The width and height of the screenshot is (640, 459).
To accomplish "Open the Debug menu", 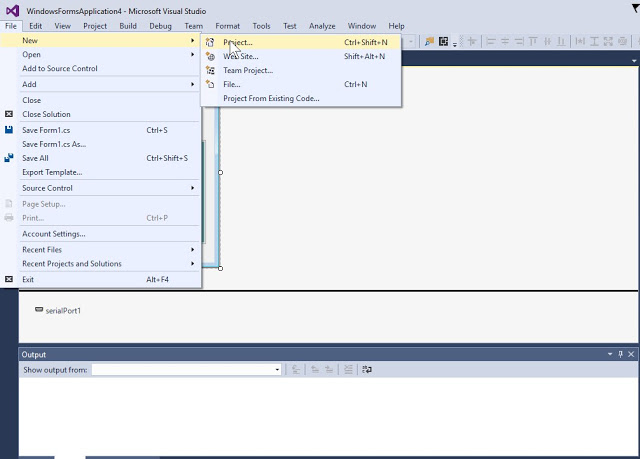I will 160,26.
